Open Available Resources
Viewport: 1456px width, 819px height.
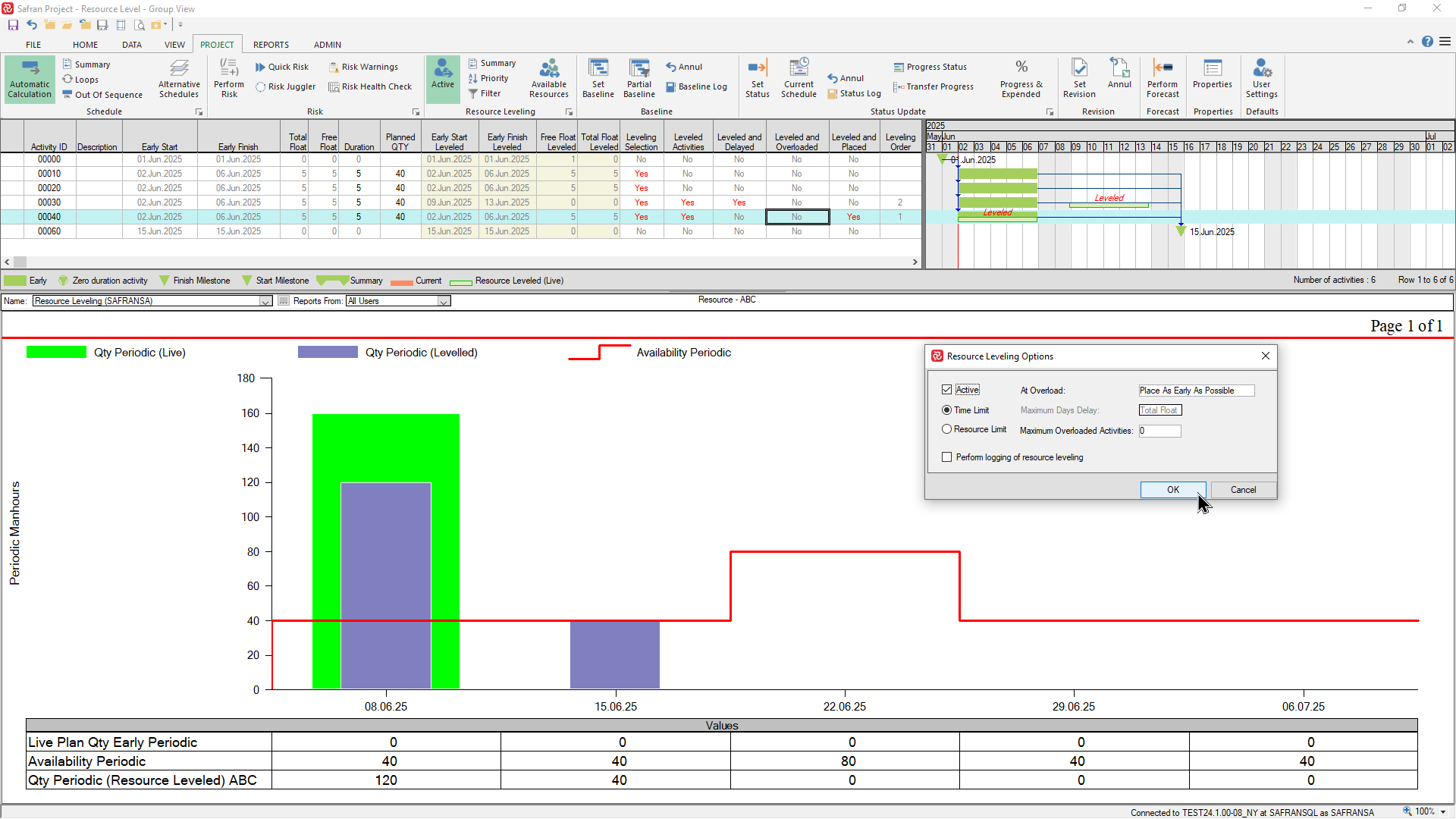pos(549,79)
